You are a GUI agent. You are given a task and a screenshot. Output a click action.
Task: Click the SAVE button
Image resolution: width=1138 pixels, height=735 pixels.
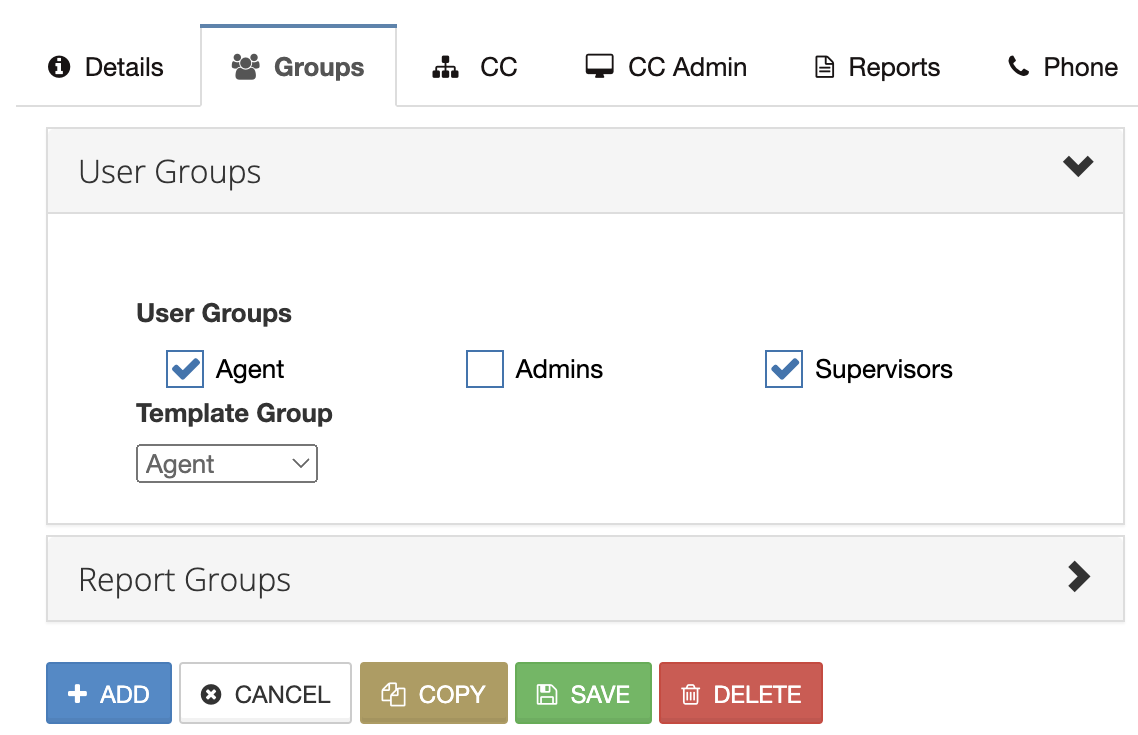tap(584, 693)
